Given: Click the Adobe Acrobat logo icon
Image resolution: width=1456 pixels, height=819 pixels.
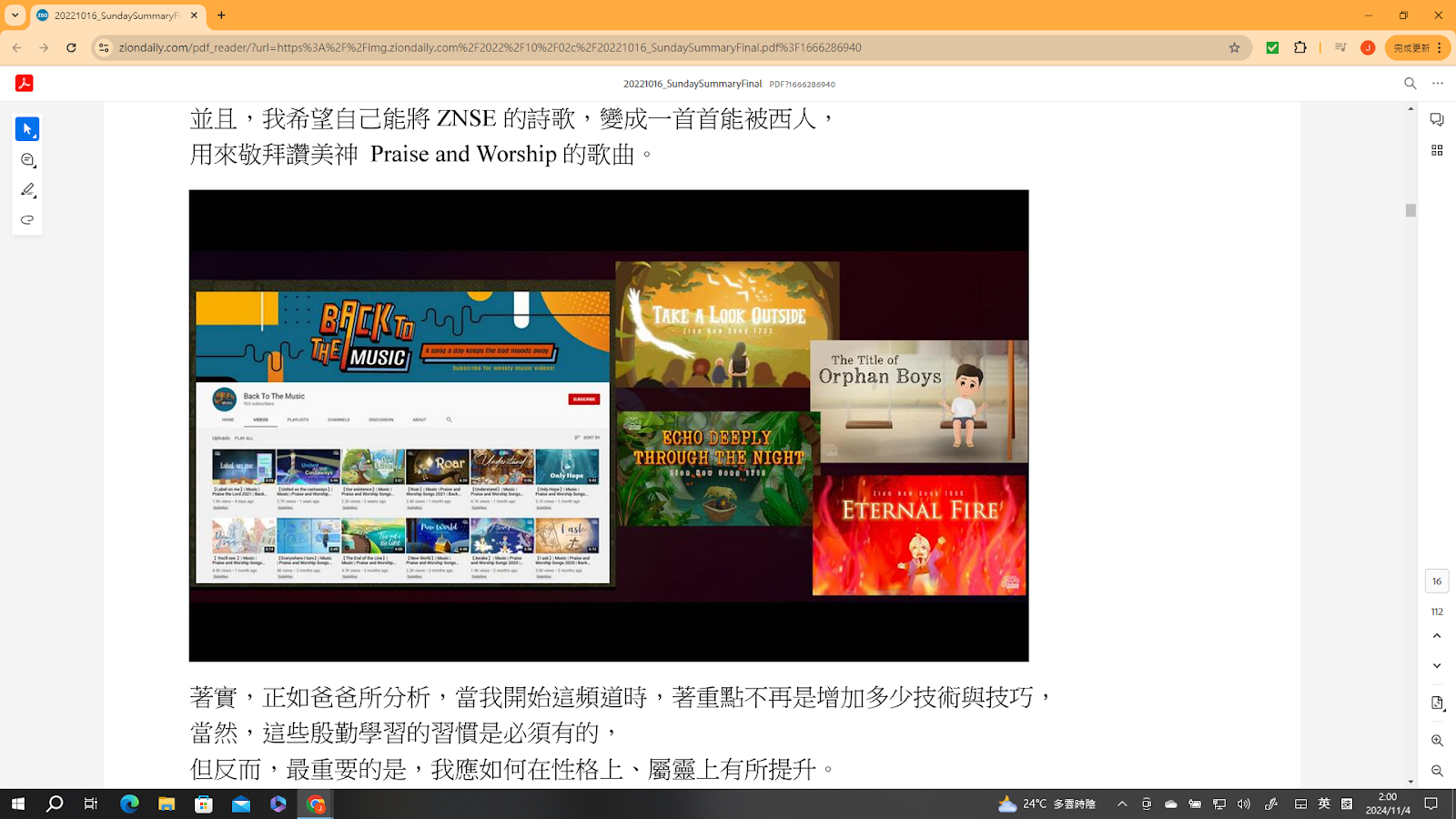Looking at the screenshot, I should [x=25, y=83].
